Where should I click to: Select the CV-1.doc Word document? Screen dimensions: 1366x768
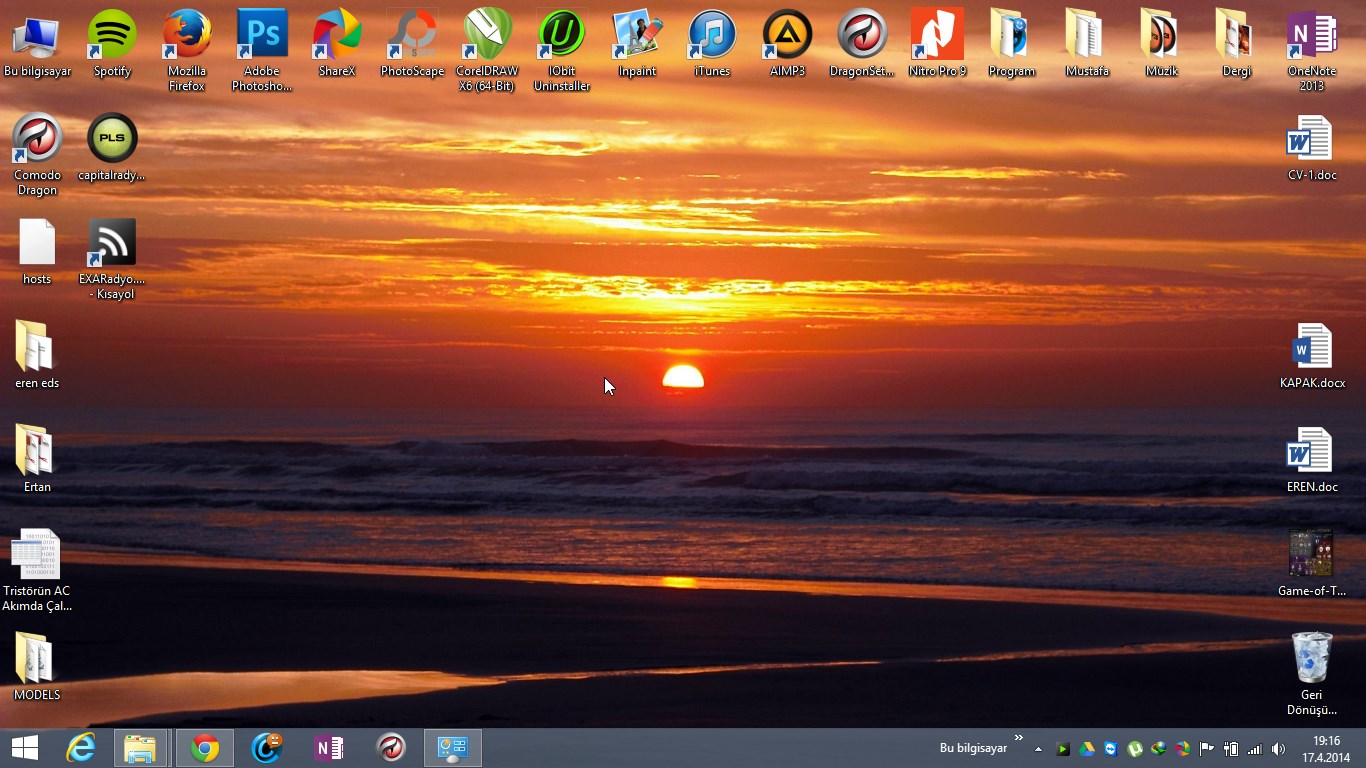tap(1312, 148)
